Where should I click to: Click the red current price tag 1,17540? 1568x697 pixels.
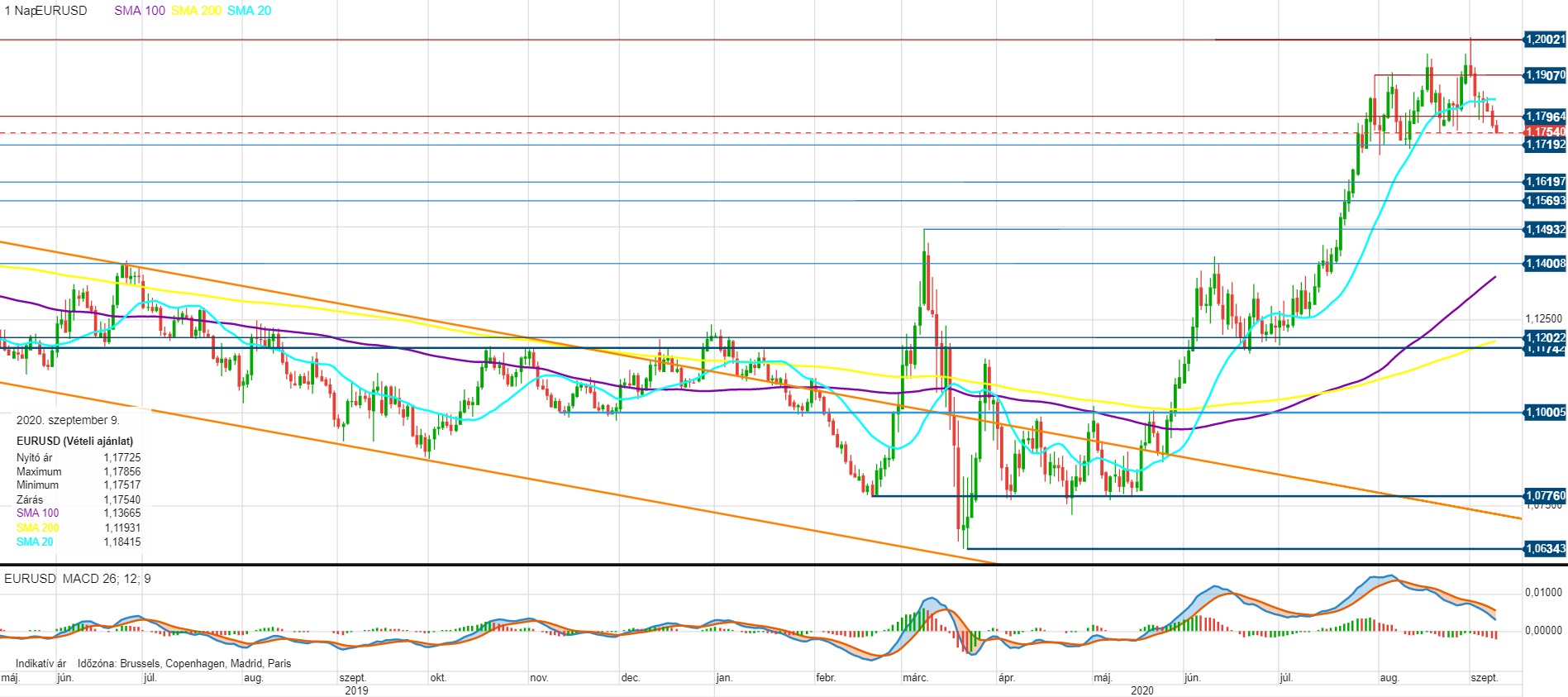point(1545,132)
